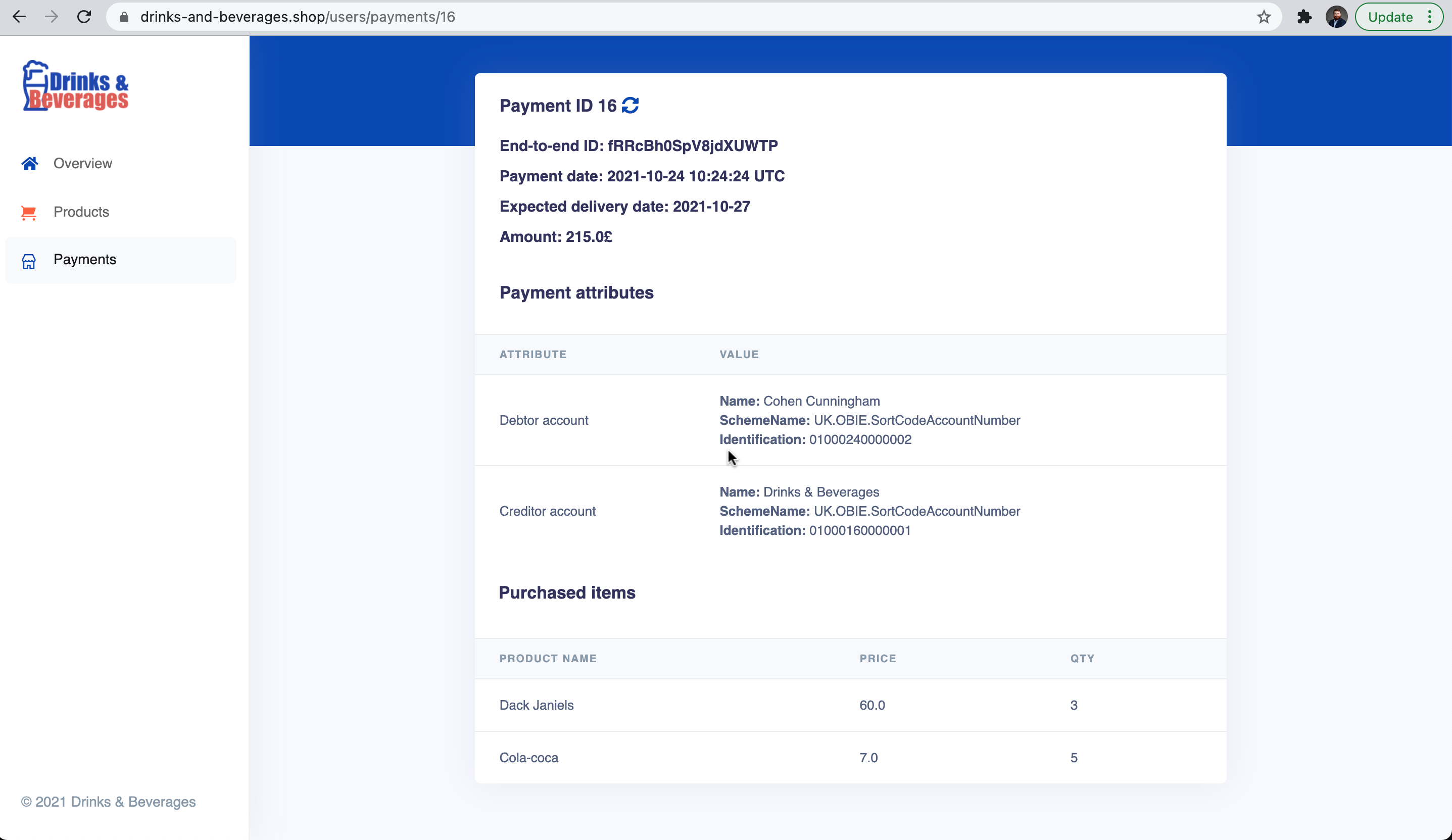Go back to the previous page
Viewport: 1452px width, 840px height.
(19, 17)
